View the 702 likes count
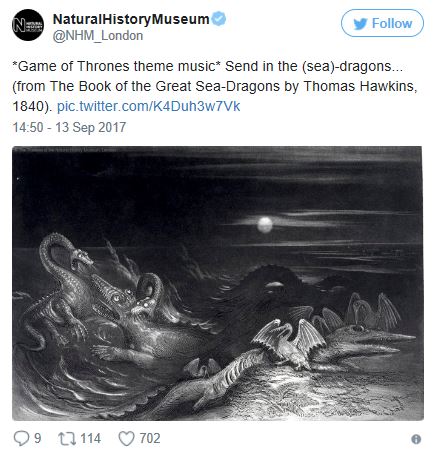The image size is (434, 453). click(x=150, y=438)
